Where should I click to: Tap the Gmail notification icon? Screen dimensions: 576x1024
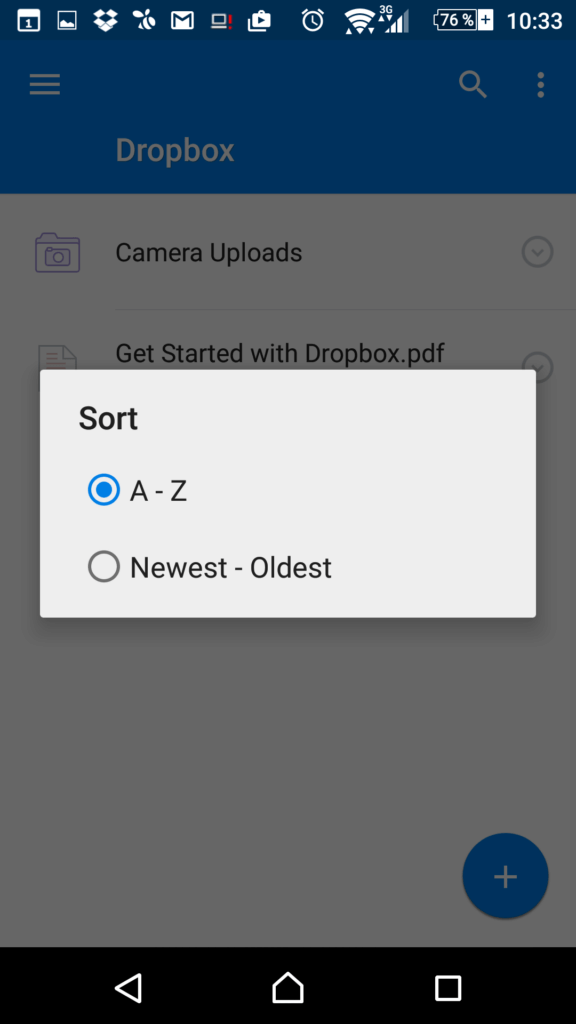[182, 21]
